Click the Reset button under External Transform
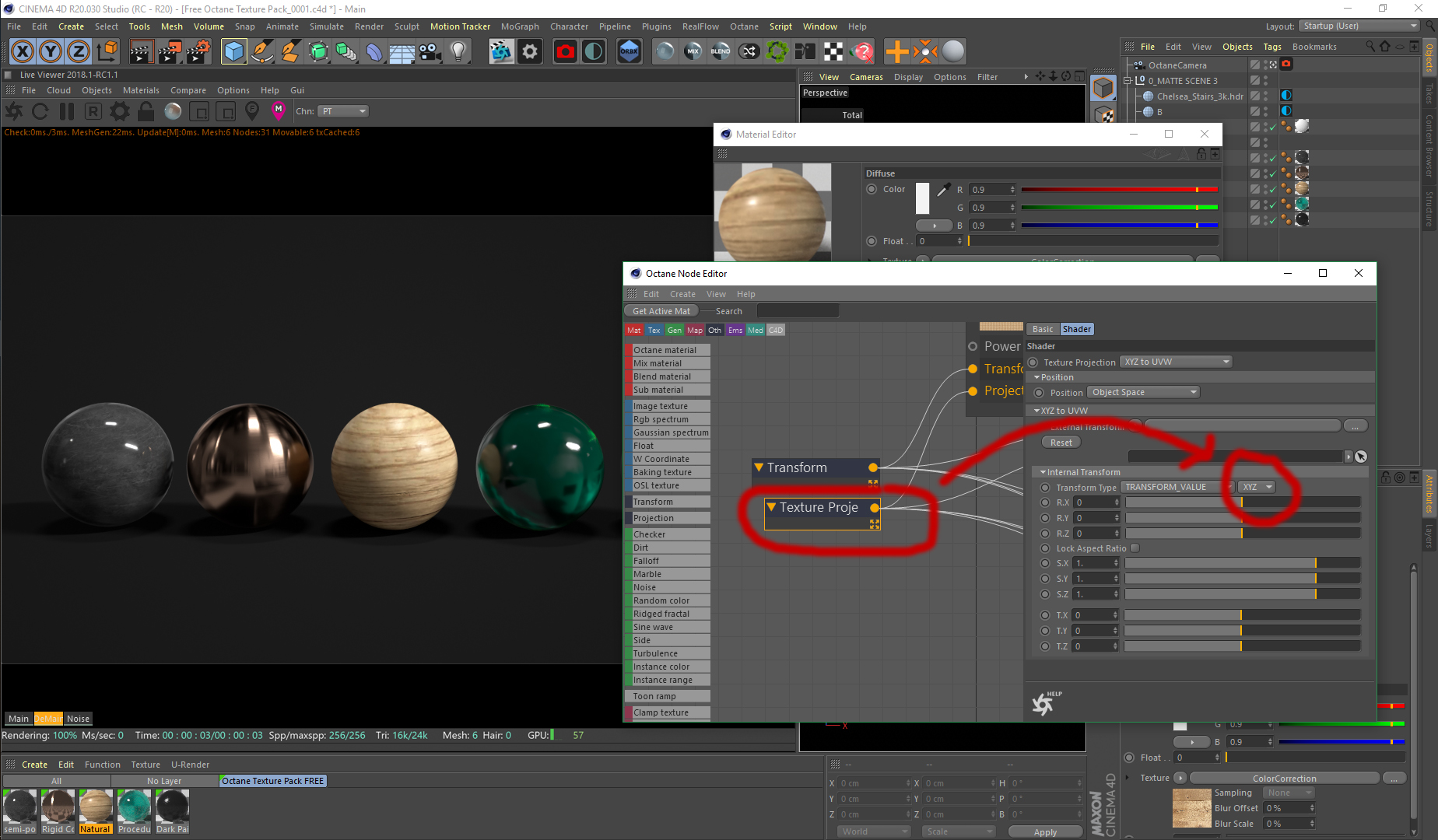This screenshot has width=1438, height=840. click(x=1061, y=443)
